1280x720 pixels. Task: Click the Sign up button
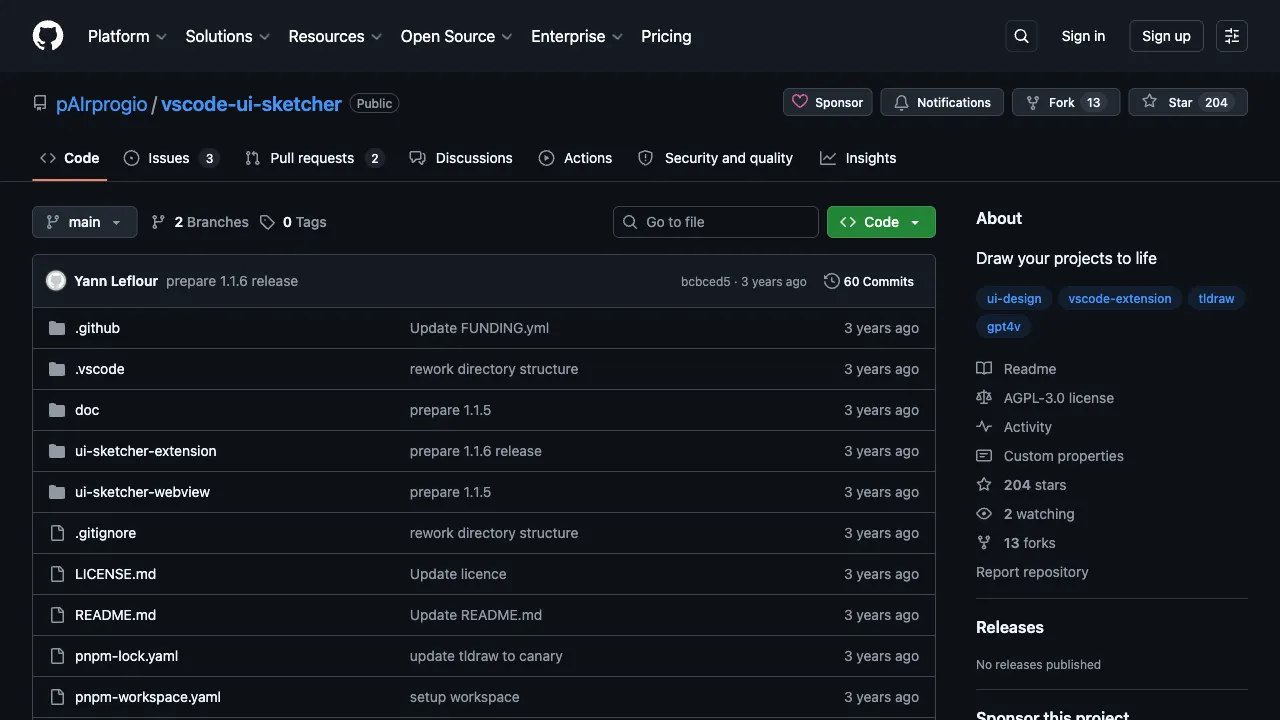(1166, 36)
